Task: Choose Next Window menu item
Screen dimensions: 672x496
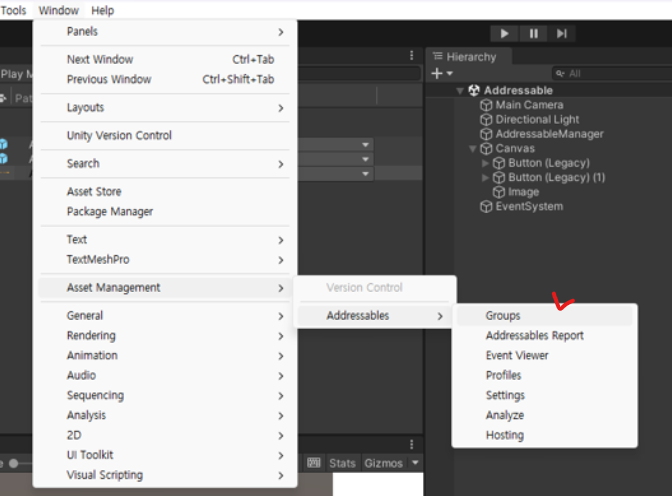Action: point(165,60)
